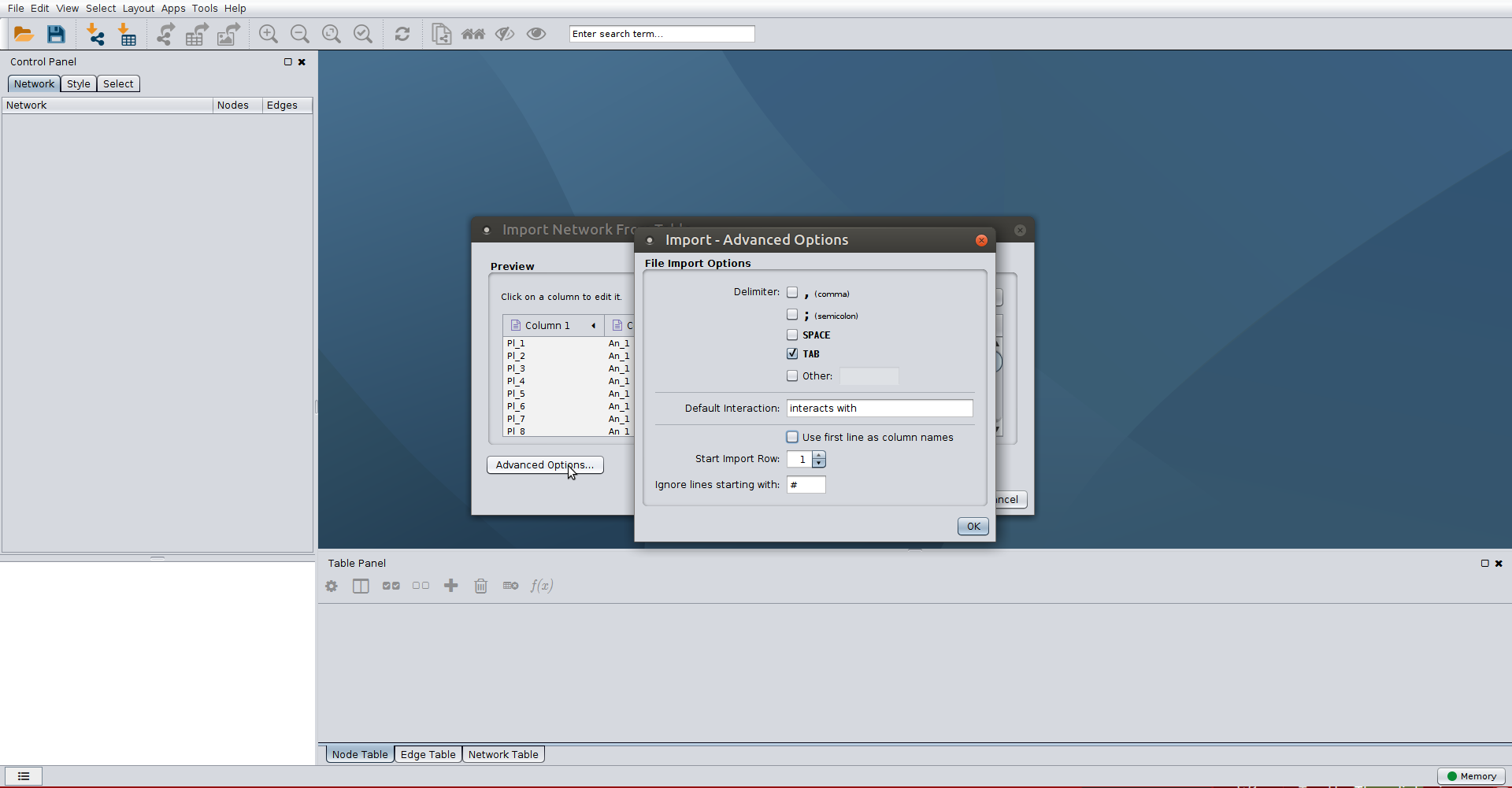The height and width of the screenshot is (788, 1512).
Task: Expand Column 1 header dropdown arrow
Action: coord(593,326)
